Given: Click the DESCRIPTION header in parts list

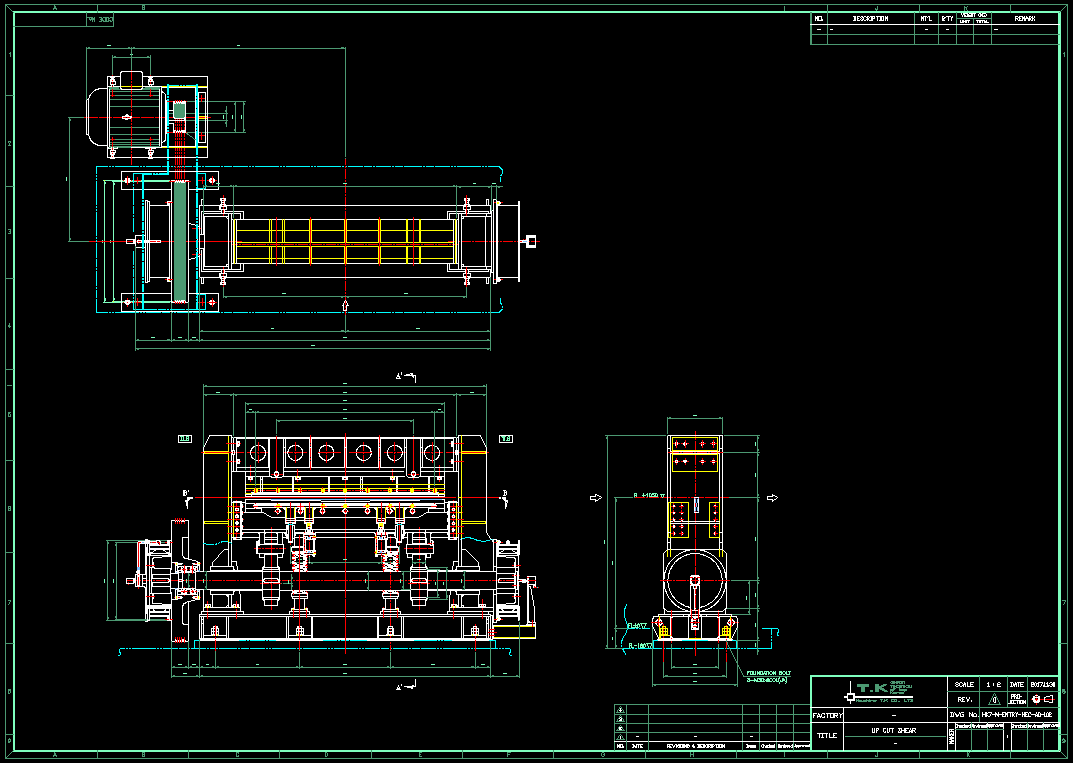Looking at the screenshot, I should tap(869, 18).
